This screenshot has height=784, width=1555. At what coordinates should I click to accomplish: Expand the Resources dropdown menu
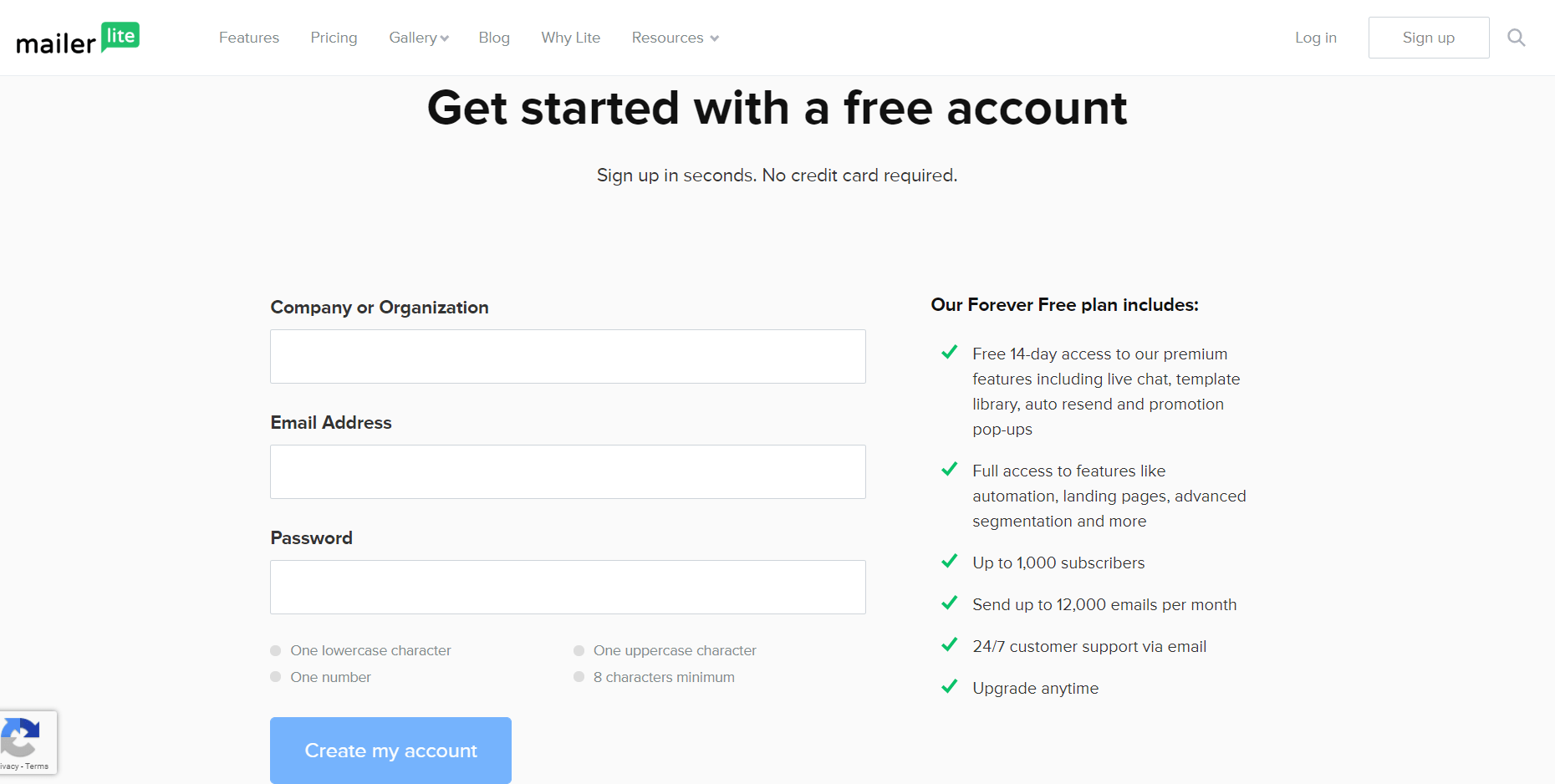point(675,38)
